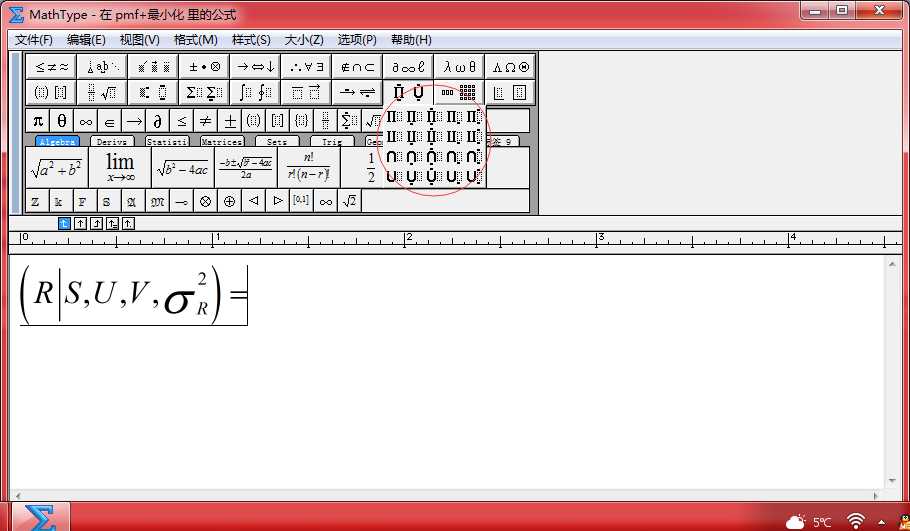This screenshot has height=531, width=910.
Task: Open the subscript and superscript templates palette
Action: pos(153,92)
